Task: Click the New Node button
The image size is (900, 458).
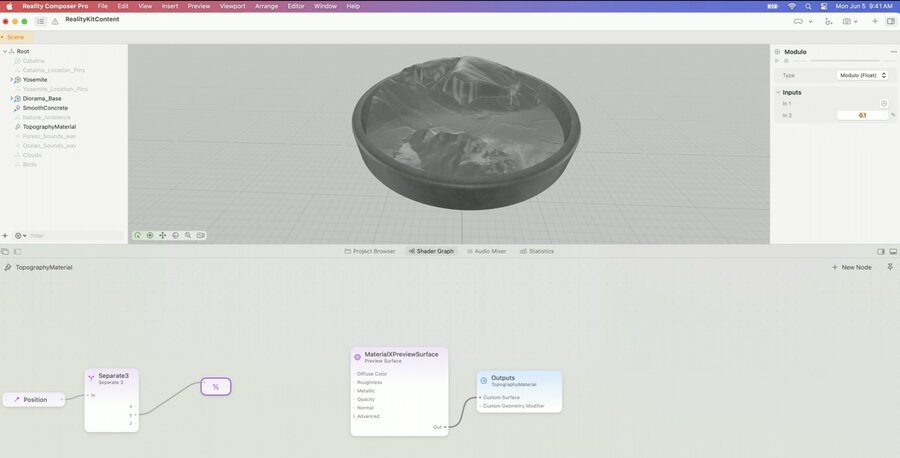Action: click(852, 267)
